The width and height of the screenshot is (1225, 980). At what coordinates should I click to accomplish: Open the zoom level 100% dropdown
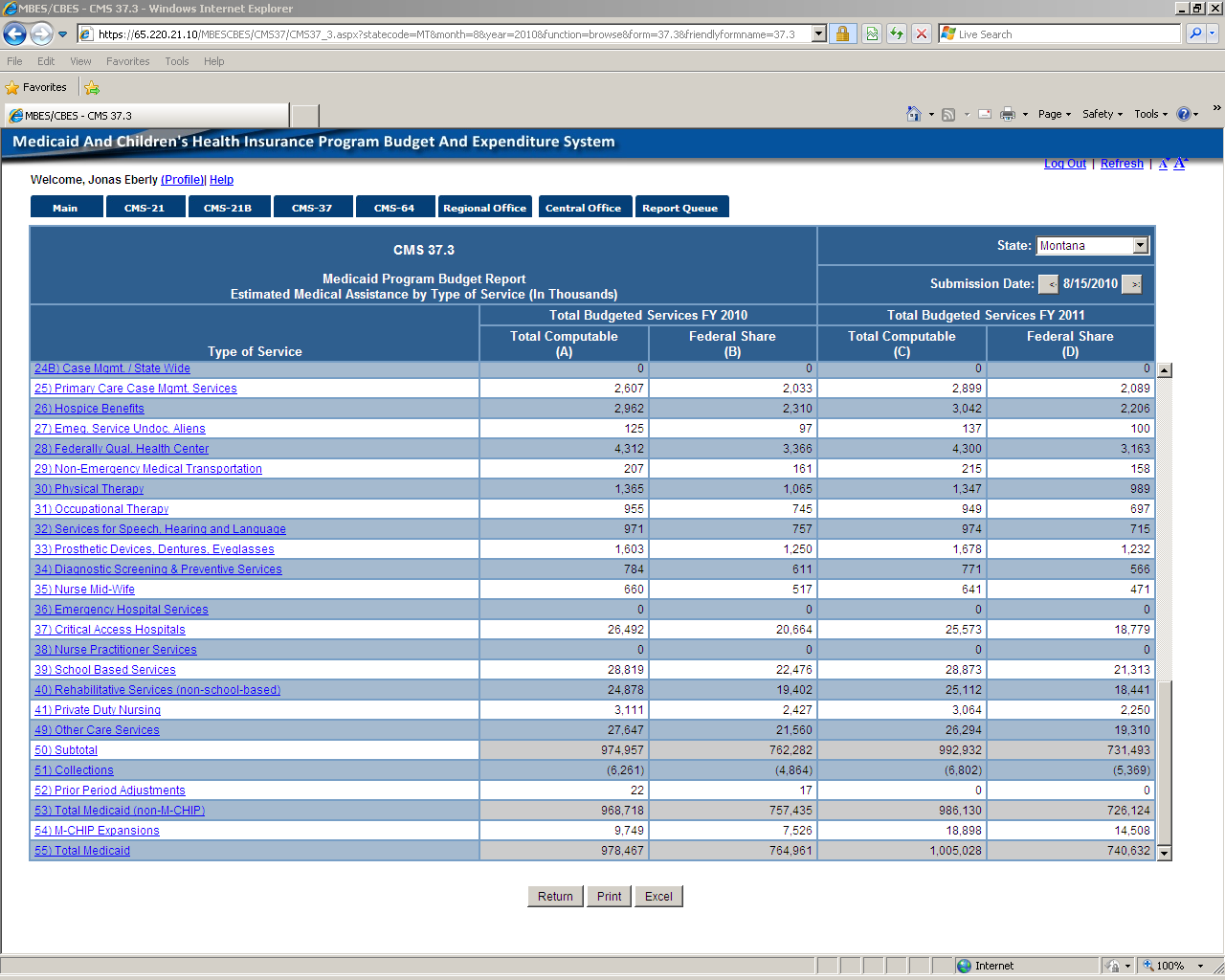click(1200, 966)
